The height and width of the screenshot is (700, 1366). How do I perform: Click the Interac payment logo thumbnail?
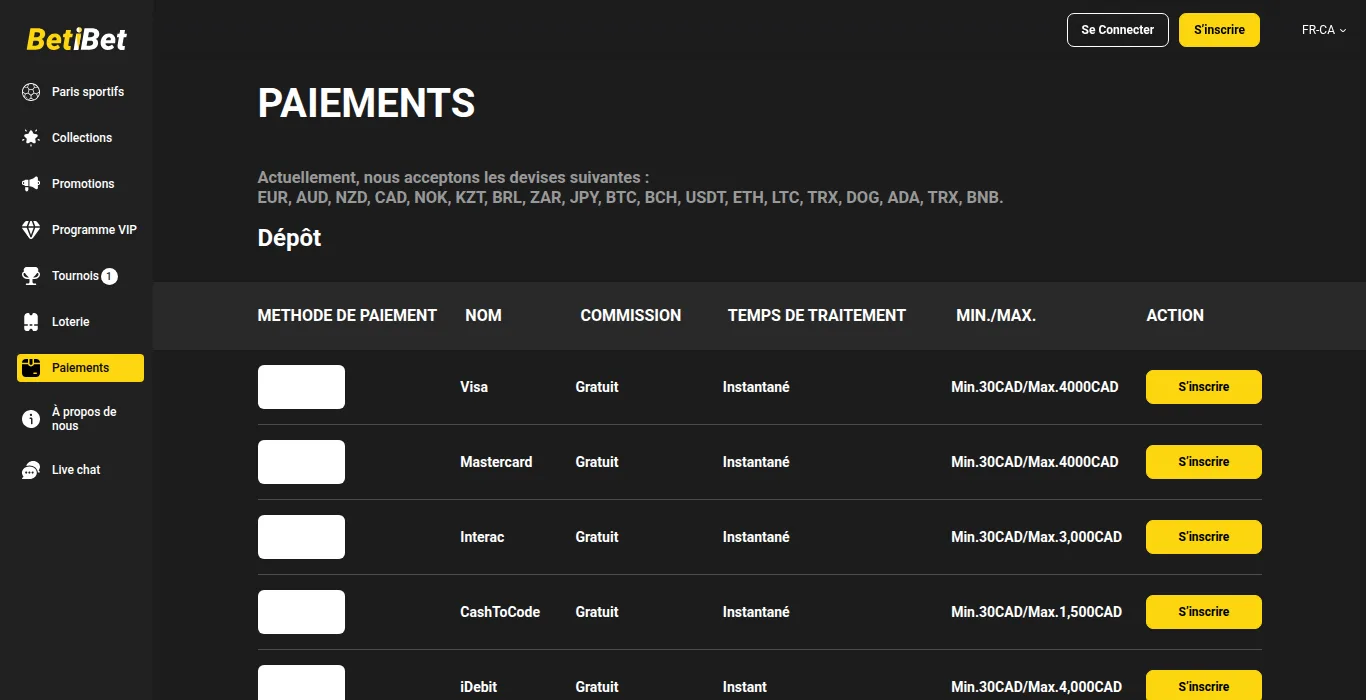click(x=301, y=537)
